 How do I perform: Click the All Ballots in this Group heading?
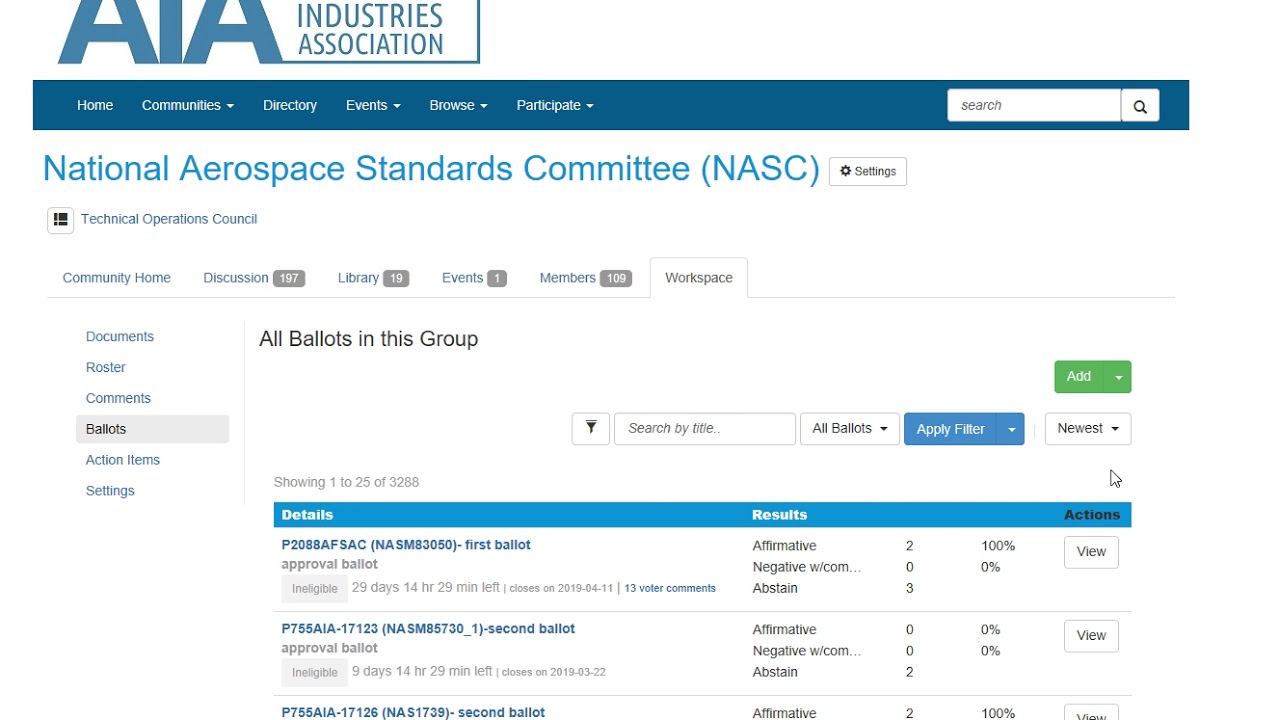(x=369, y=339)
